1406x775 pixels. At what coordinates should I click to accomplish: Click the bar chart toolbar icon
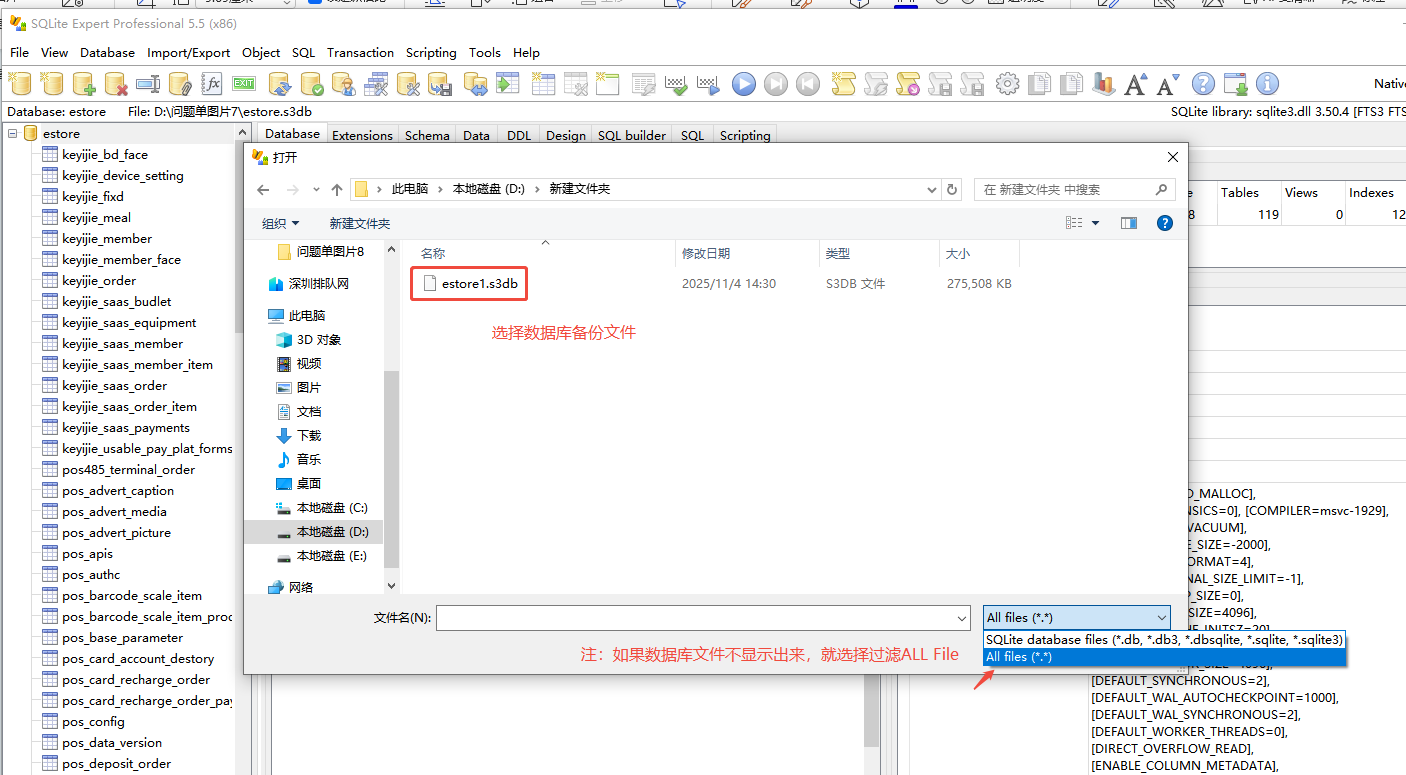coord(1103,84)
